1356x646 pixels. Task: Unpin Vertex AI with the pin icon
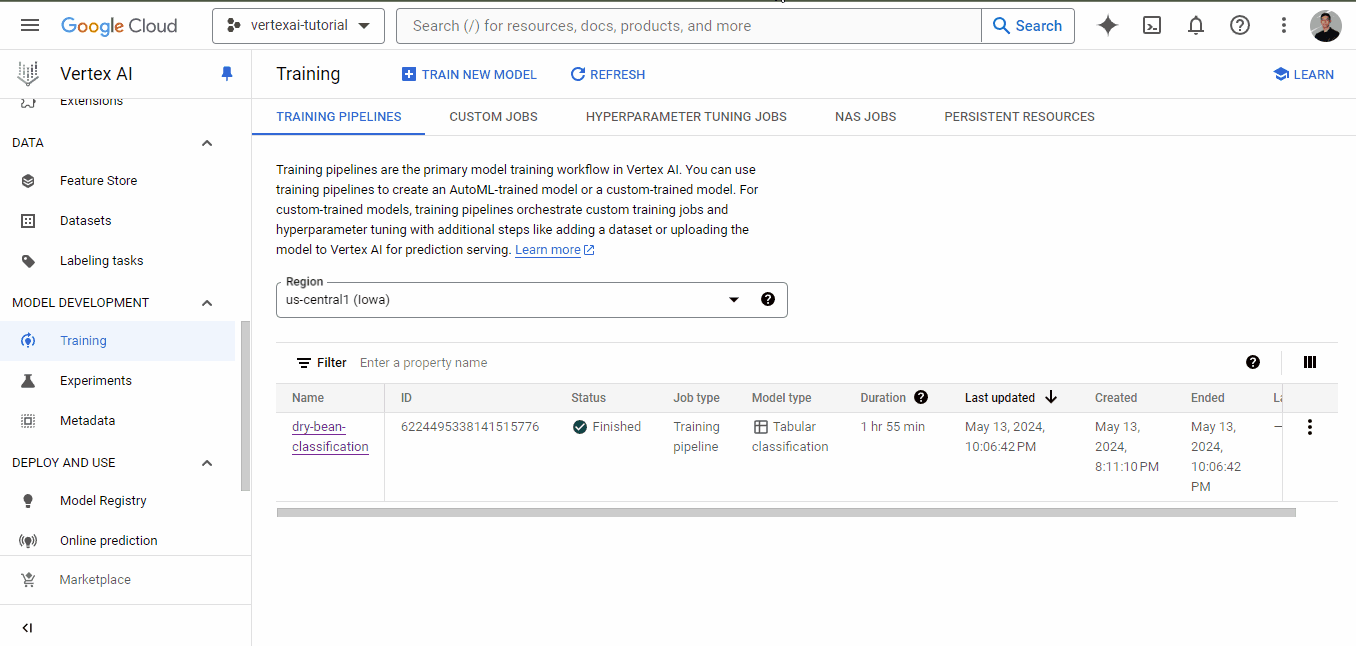tap(227, 74)
